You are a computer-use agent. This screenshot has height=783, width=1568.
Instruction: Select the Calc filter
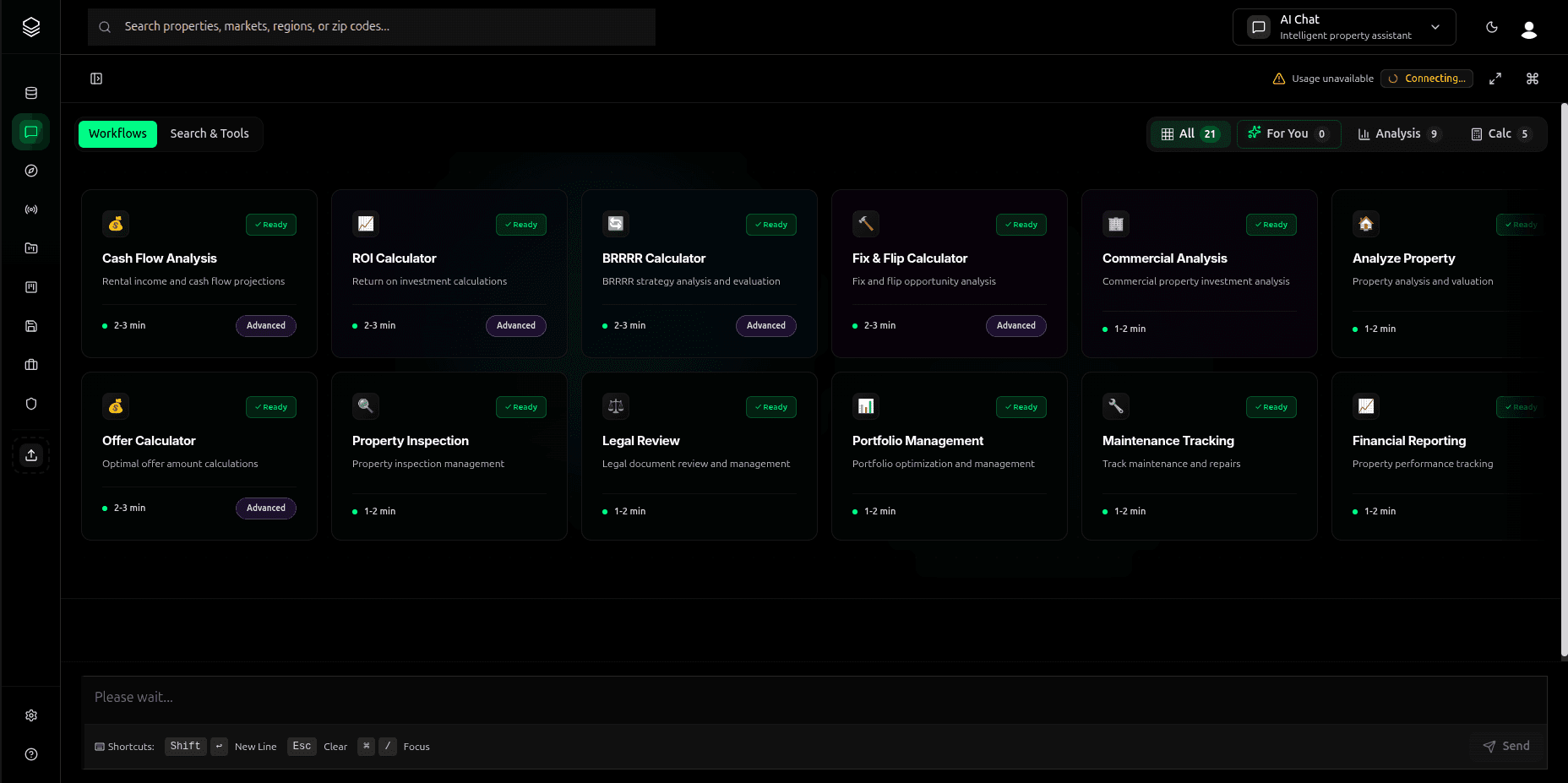pos(1501,134)
